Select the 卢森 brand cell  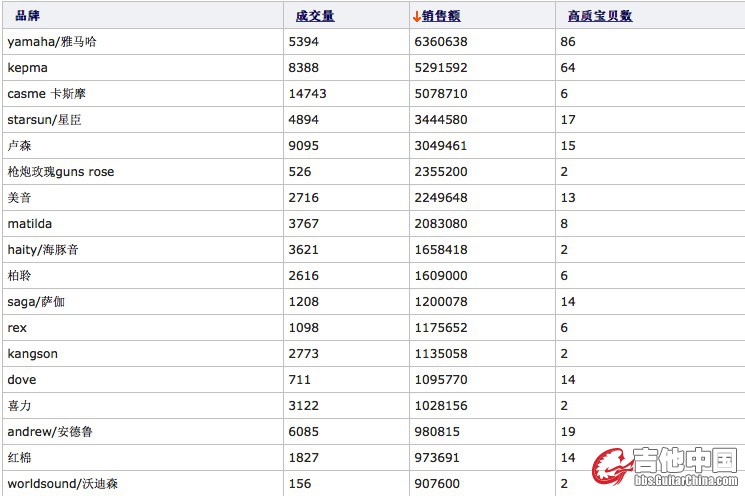coord(20,146)
